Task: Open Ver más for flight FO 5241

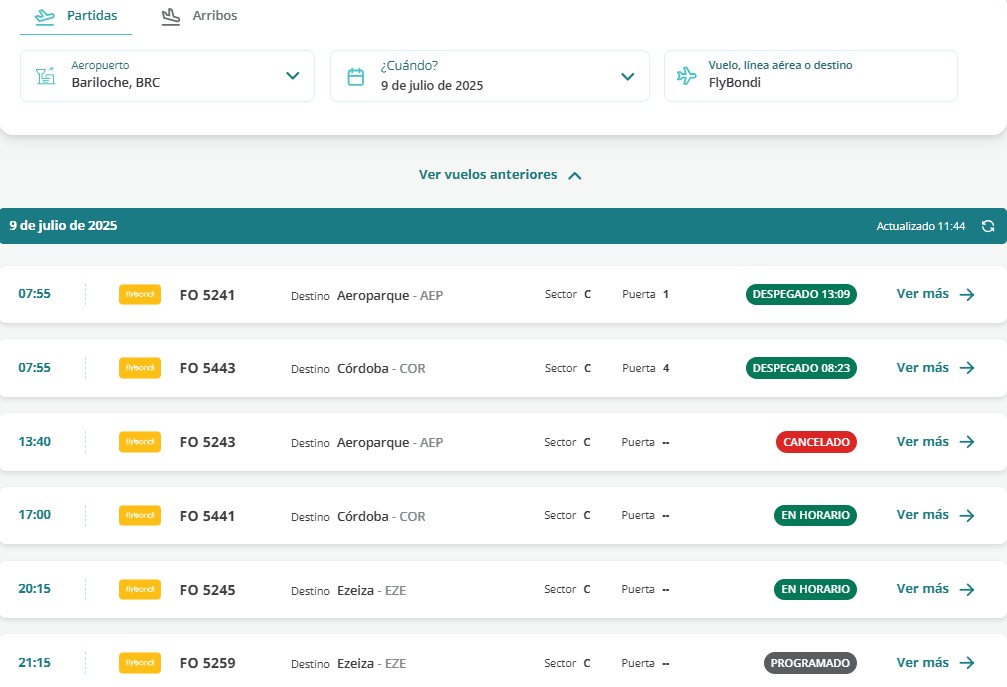Action: tap(923, 294)
